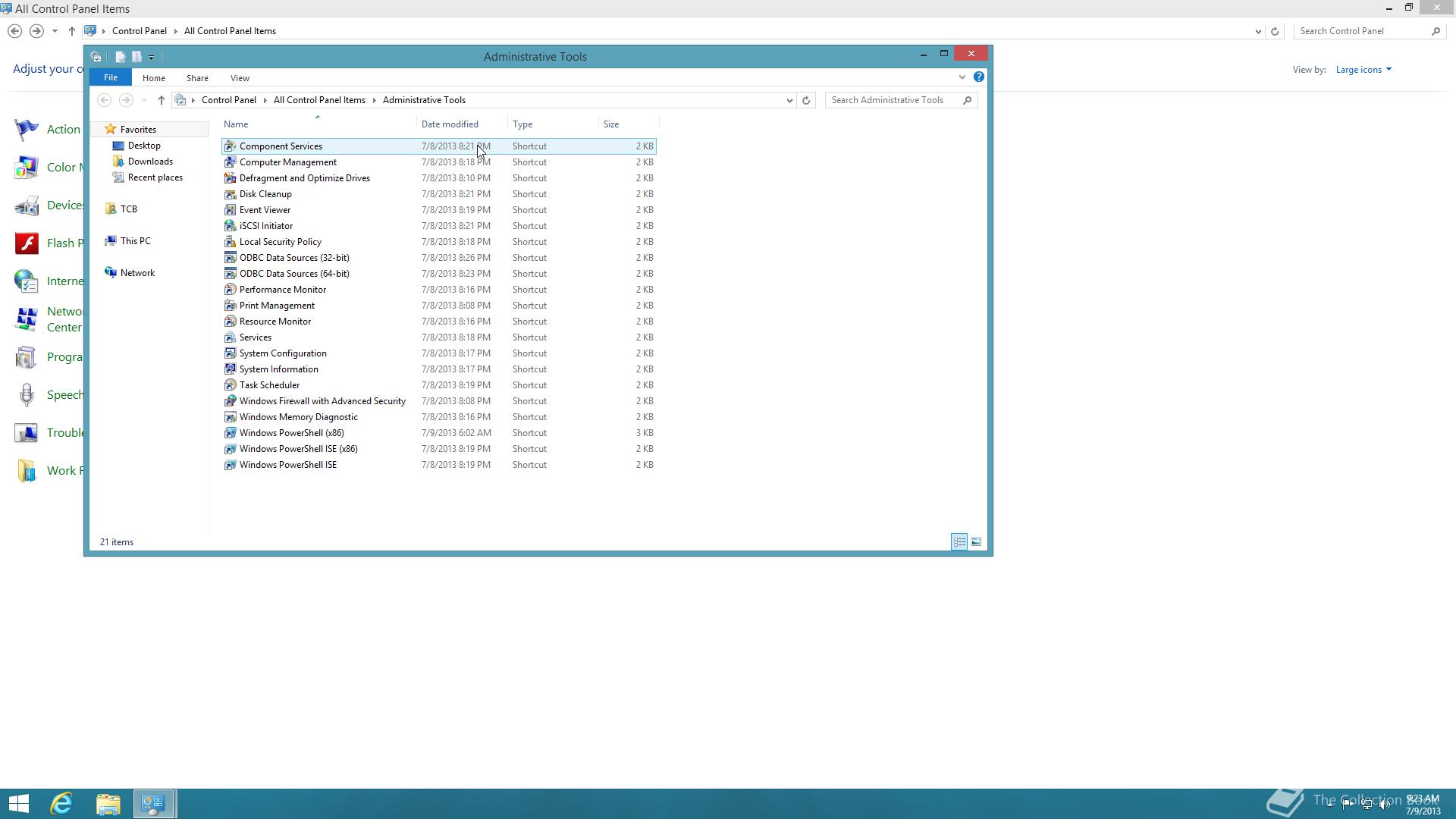
Task: Sort by the Type column header
Action: click(x=552, y=124)
